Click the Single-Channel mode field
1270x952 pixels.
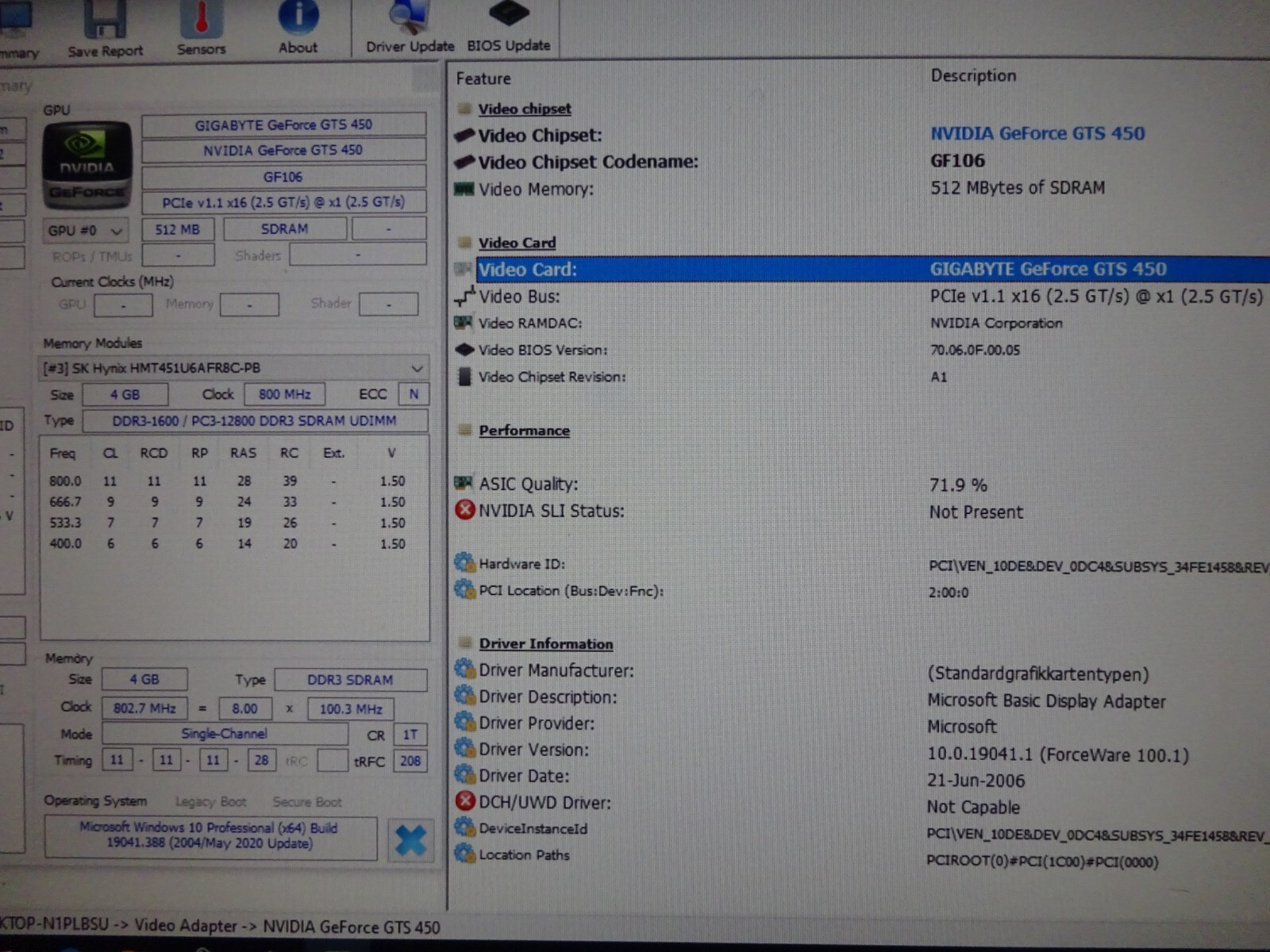click(x=225, y=734)
